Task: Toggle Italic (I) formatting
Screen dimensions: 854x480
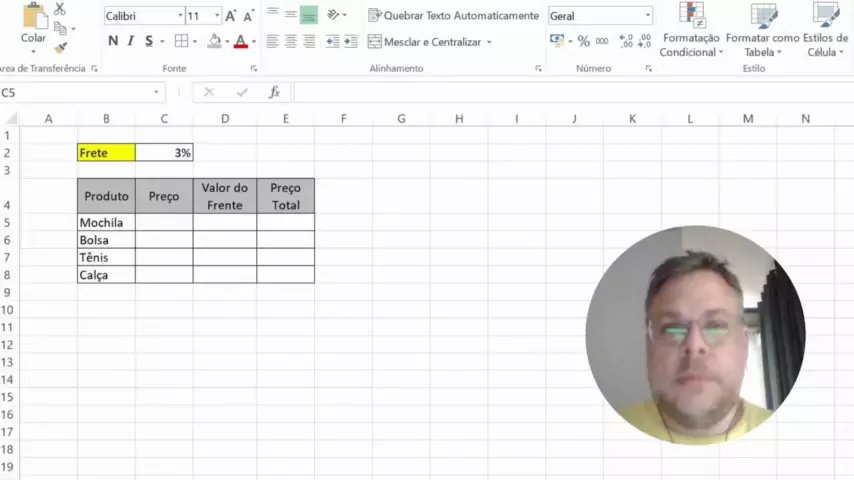Action: pos(131,42)
